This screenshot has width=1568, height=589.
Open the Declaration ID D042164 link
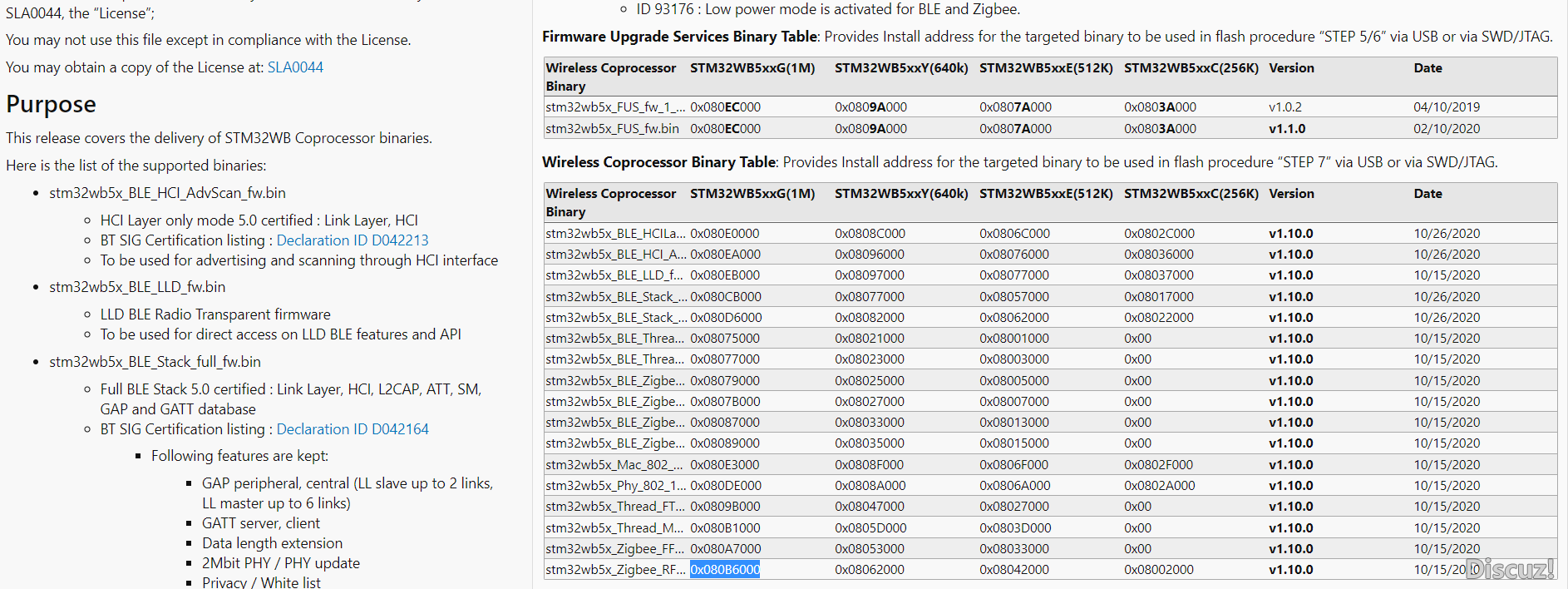coord(353,429)
